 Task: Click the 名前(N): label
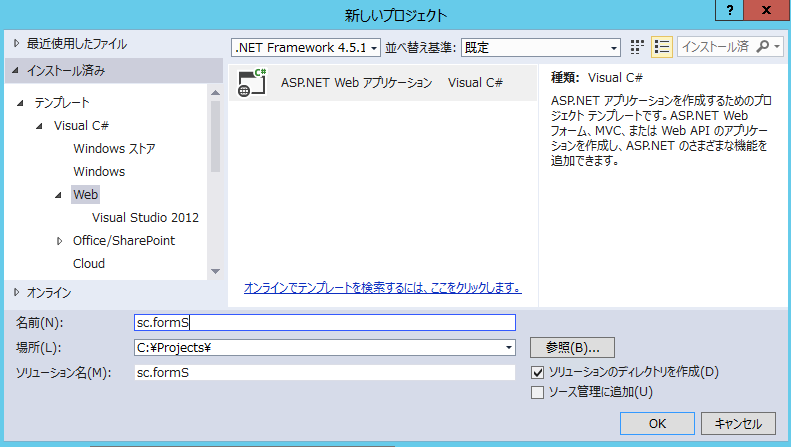40,322
